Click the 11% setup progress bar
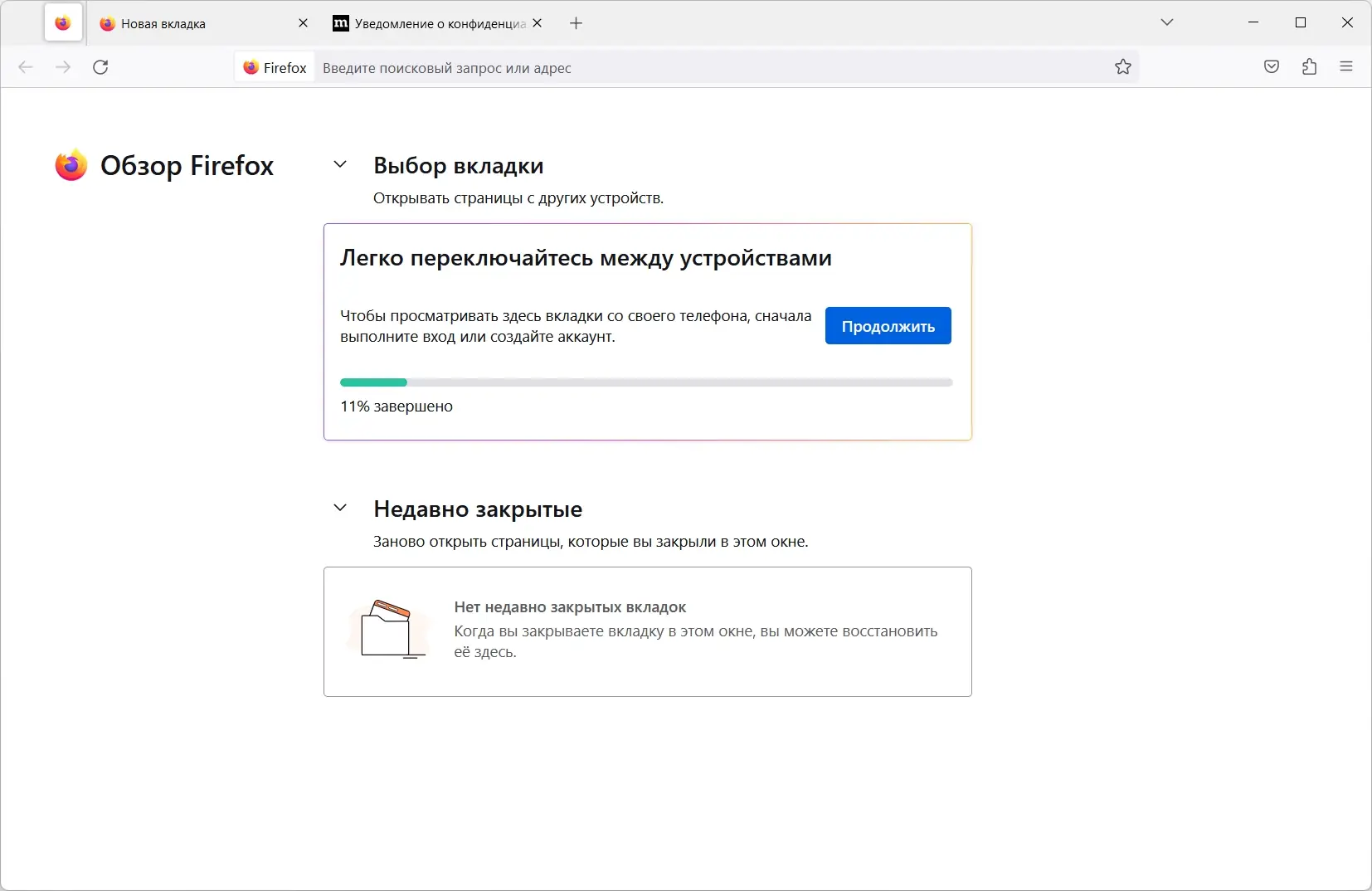The image size is (1372, 891). (646, 382)
